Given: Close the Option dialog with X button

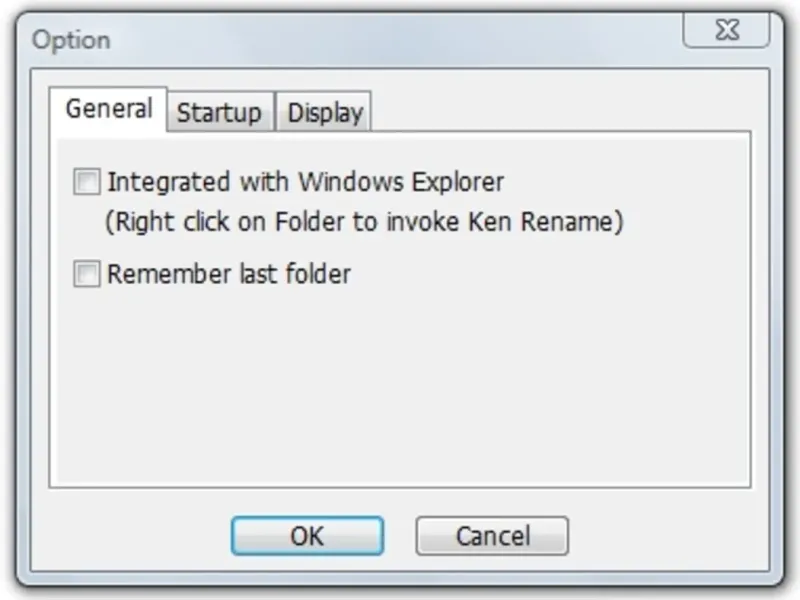Looking at the screenshot, I should [x=727, y=30].
